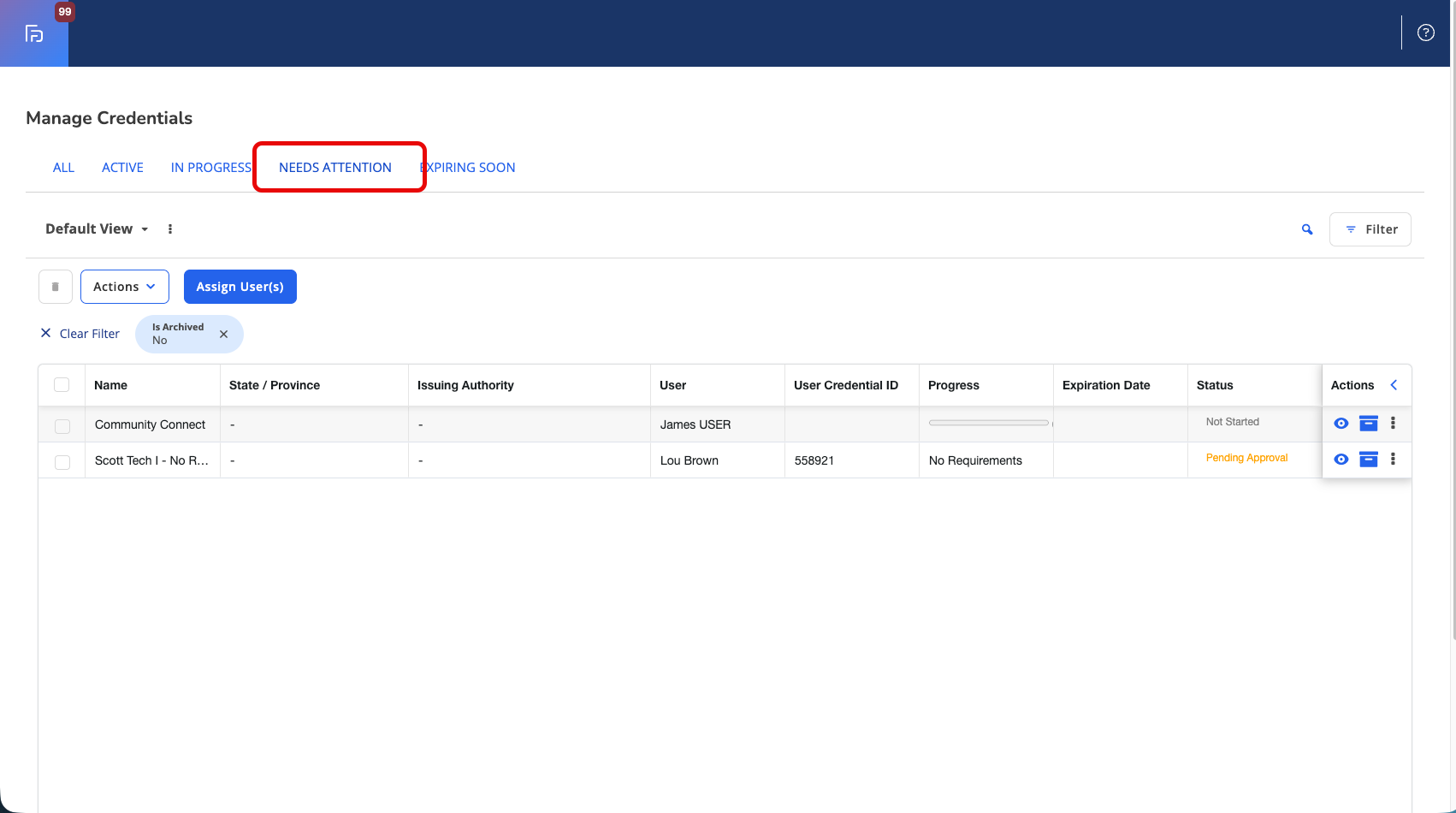Viewport: 1456px width, 813px height.
Task: Click the Community Connect progress bar
Action: coord(989,423)
